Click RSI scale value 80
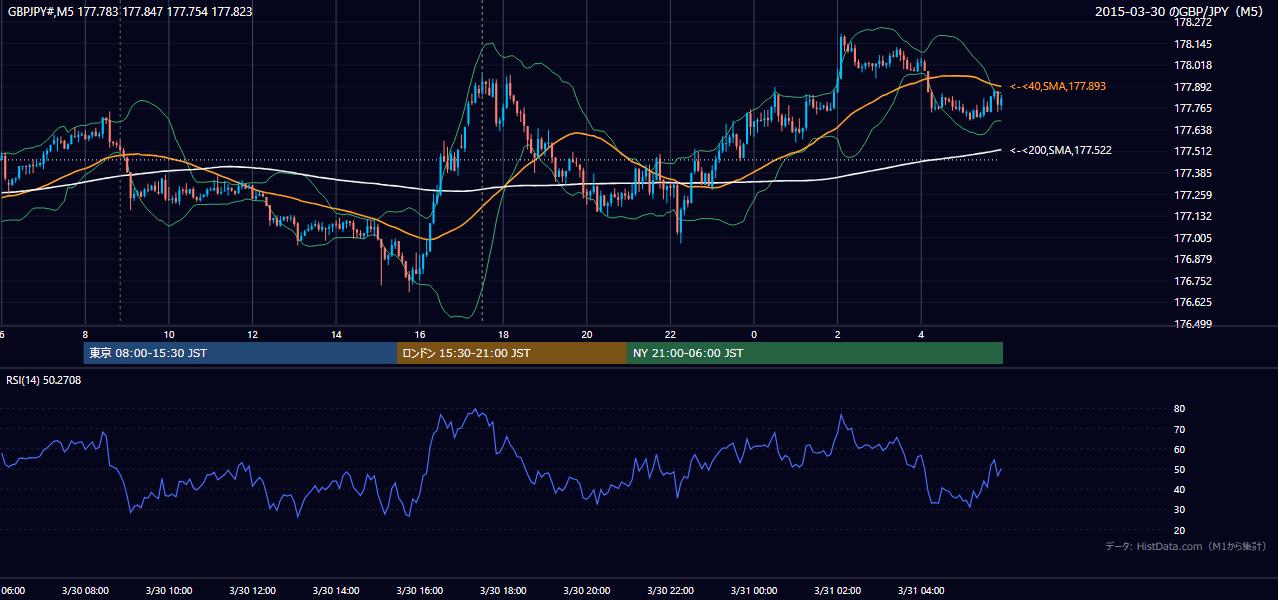 pyautogui.click(x=1180, y=409)
